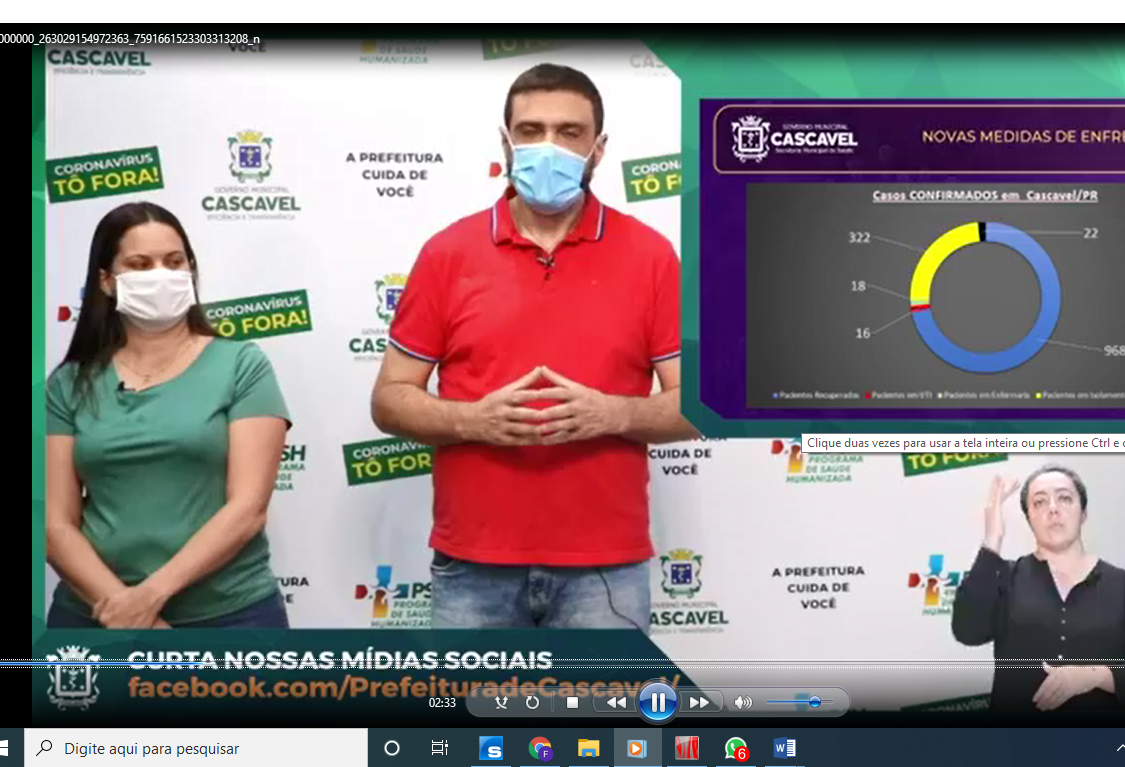Click the fast forward (next) button
The height and width of the screenshot is (767, 1125).
[x=699, y=702]
